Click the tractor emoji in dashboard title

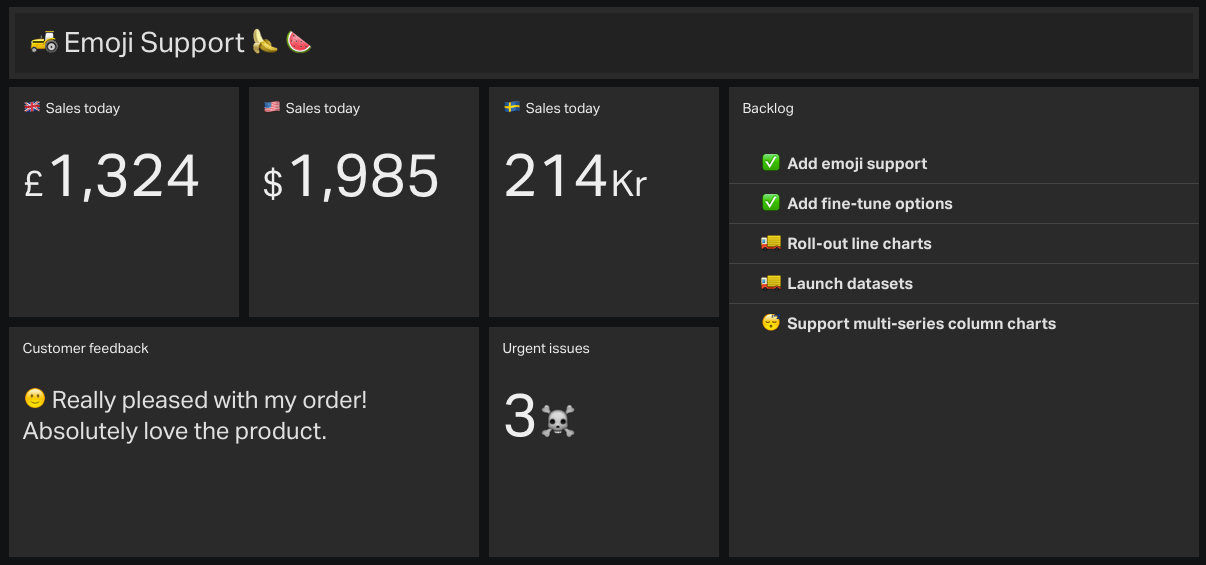tap(44, 42)
